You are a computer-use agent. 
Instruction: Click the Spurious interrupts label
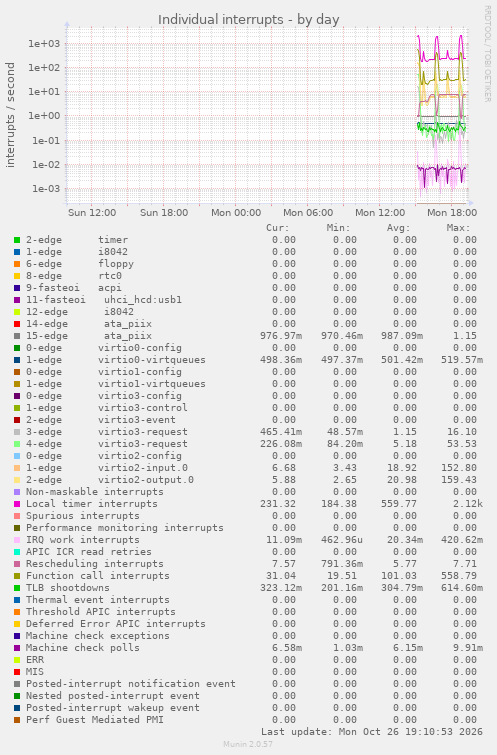click(83, 516)
